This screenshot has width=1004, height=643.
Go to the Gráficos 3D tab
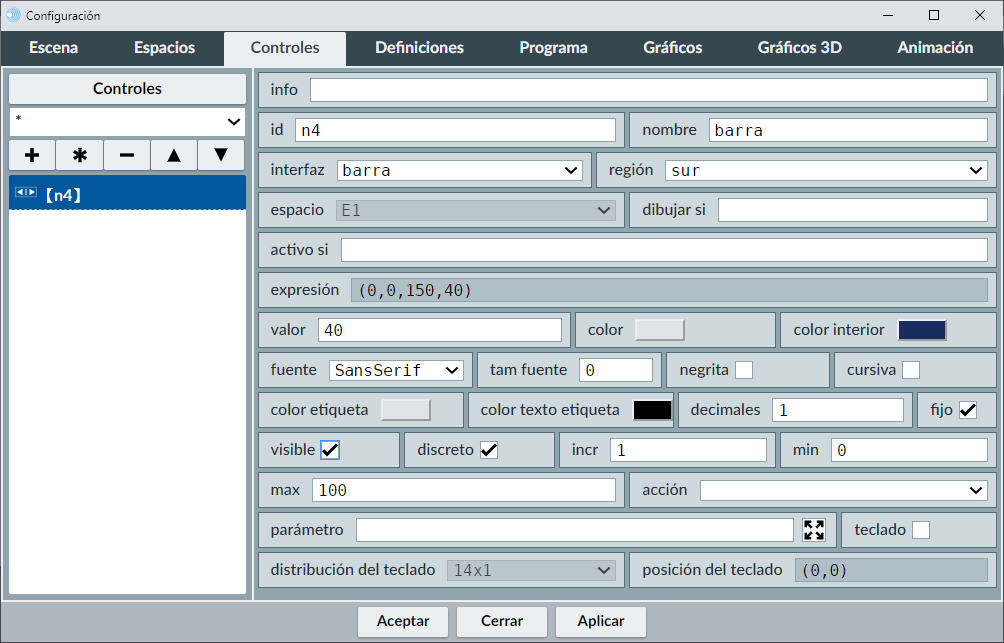pos(799,48)
